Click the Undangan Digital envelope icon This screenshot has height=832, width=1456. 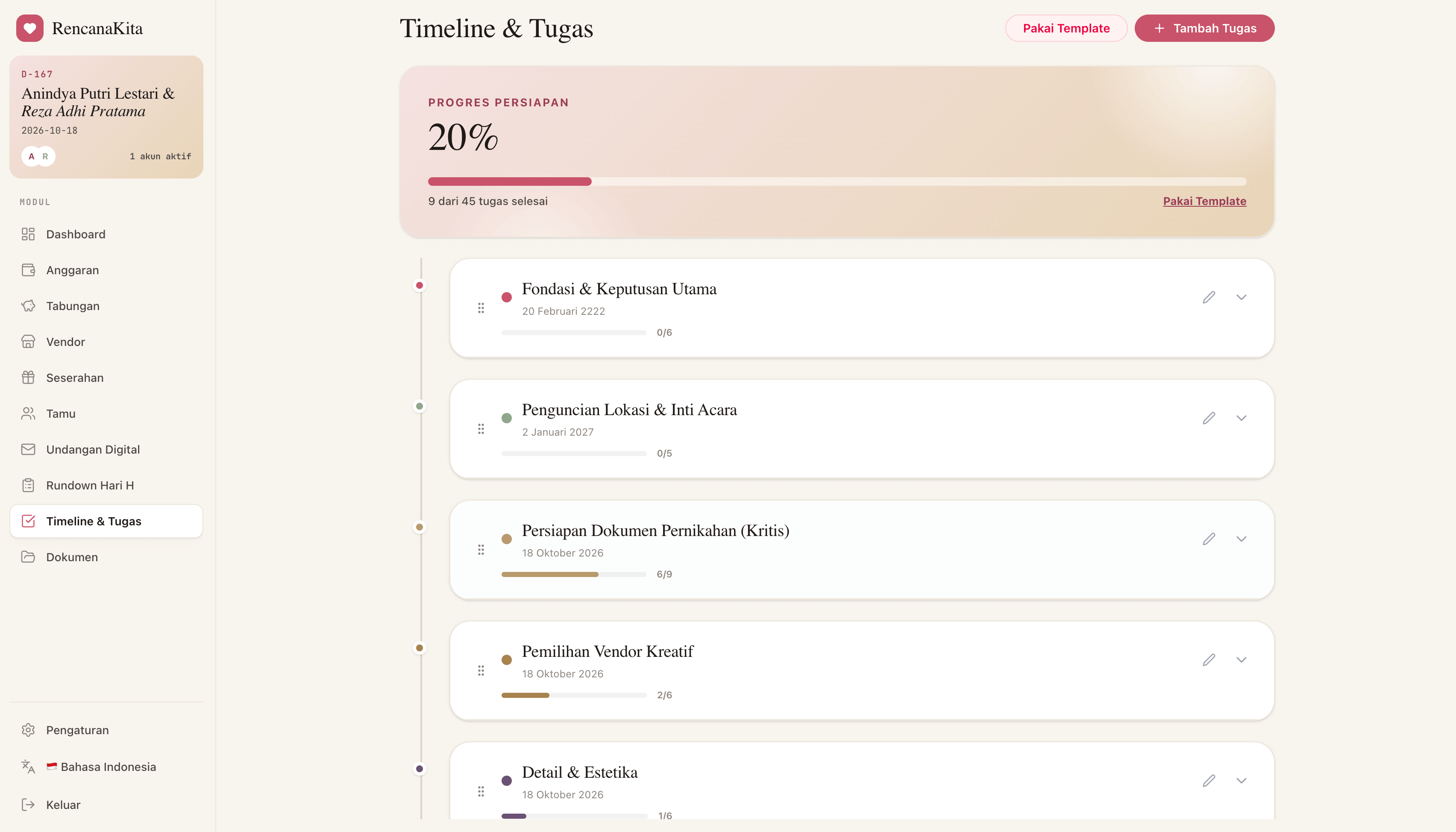click(28, 450)
